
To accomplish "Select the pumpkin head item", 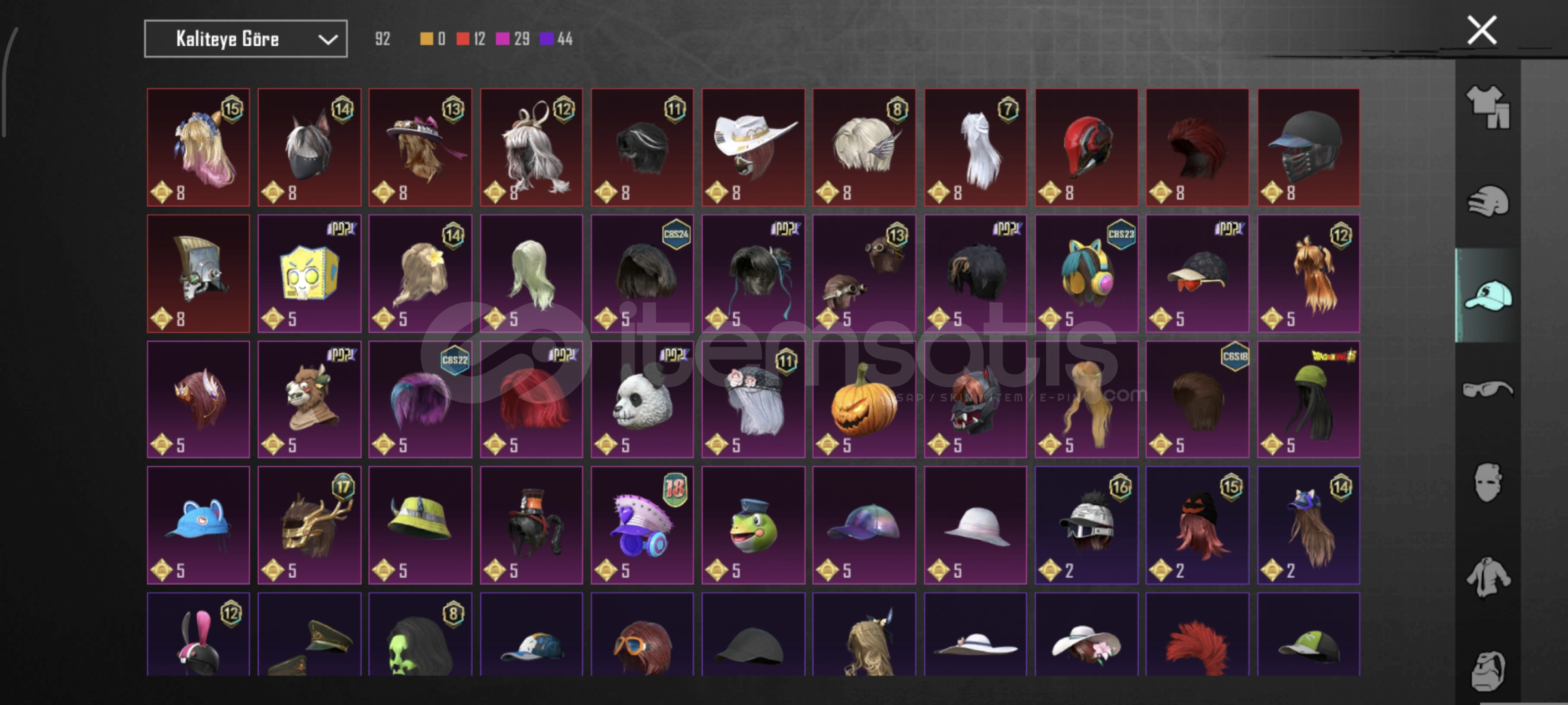I will click(x=864, y=399).
